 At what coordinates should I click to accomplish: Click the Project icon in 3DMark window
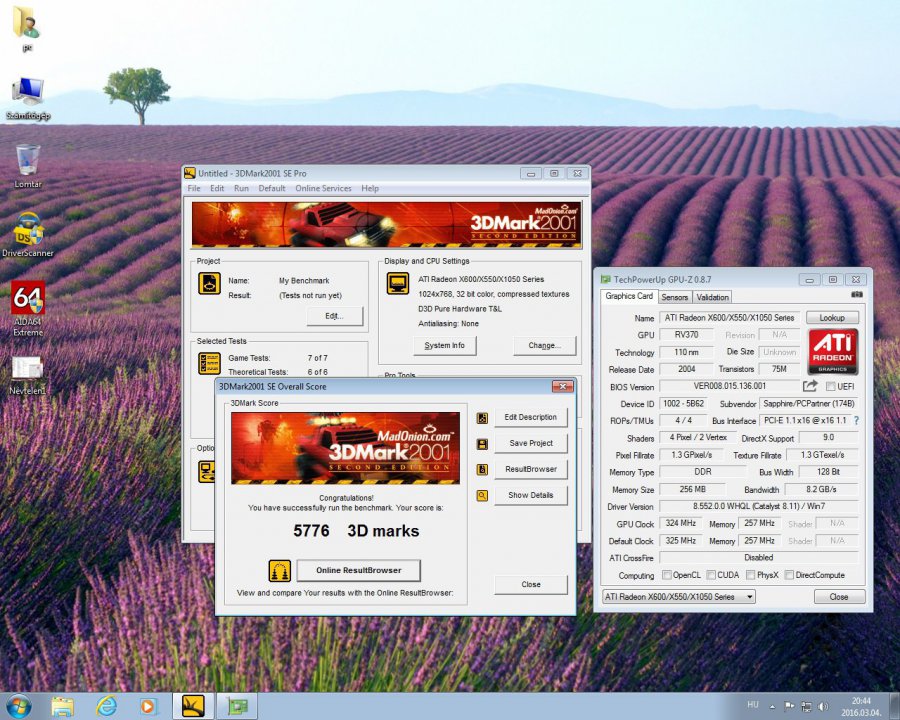click(209, 283)
